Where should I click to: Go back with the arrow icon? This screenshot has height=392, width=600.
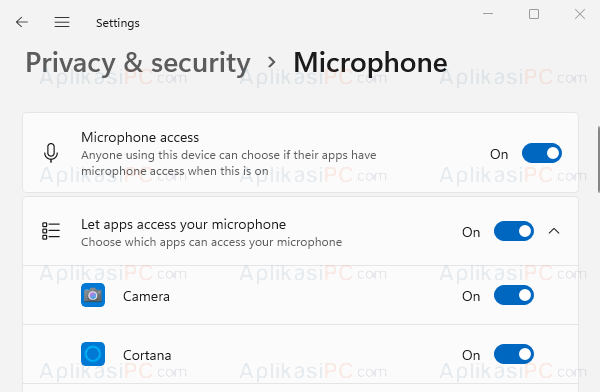click(x=22, y=22)
